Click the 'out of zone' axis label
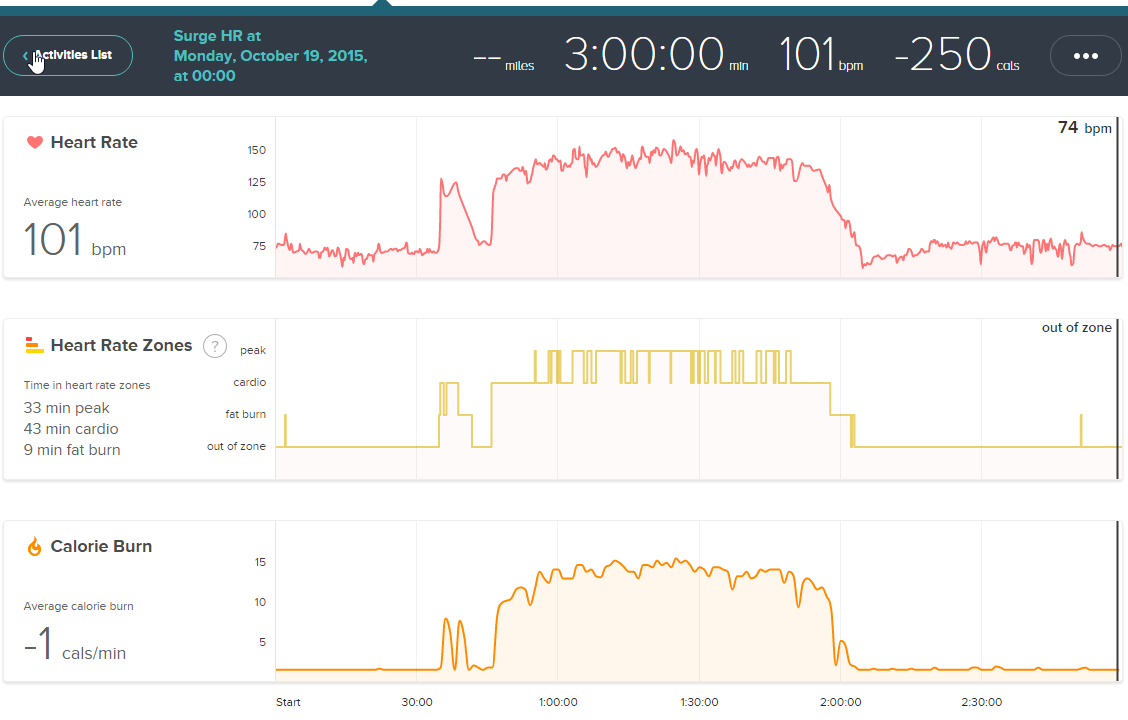1128x720 pixels. tap(236, 446)
